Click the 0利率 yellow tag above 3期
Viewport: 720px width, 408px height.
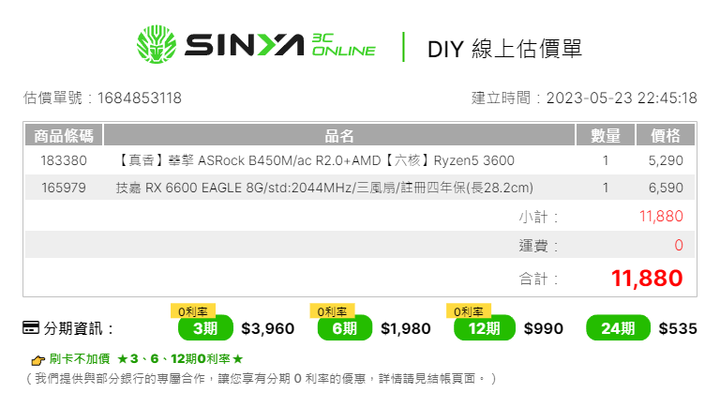193,312
